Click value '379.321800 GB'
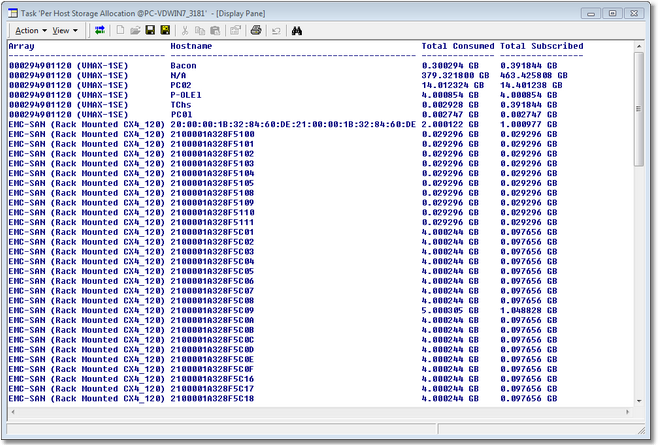This screenshot has height=447, width=658. (455, 76)
